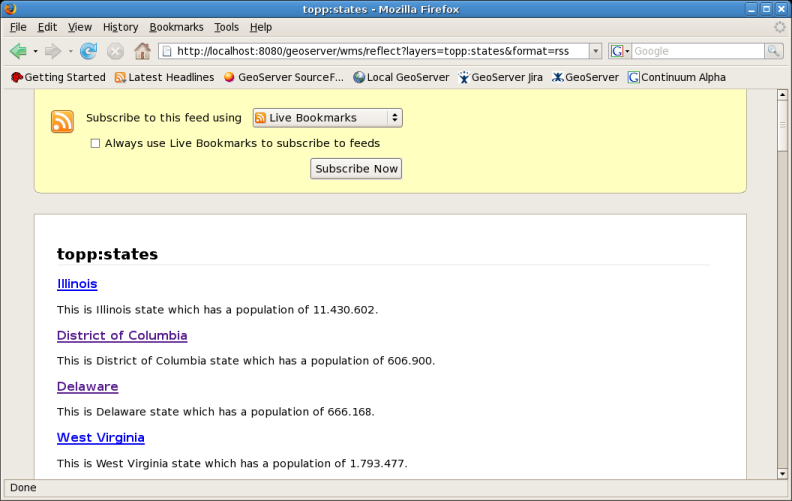792x501 pixels.
Task: Open the GeoServer Jira bookmark
Action: coord(501,77)
